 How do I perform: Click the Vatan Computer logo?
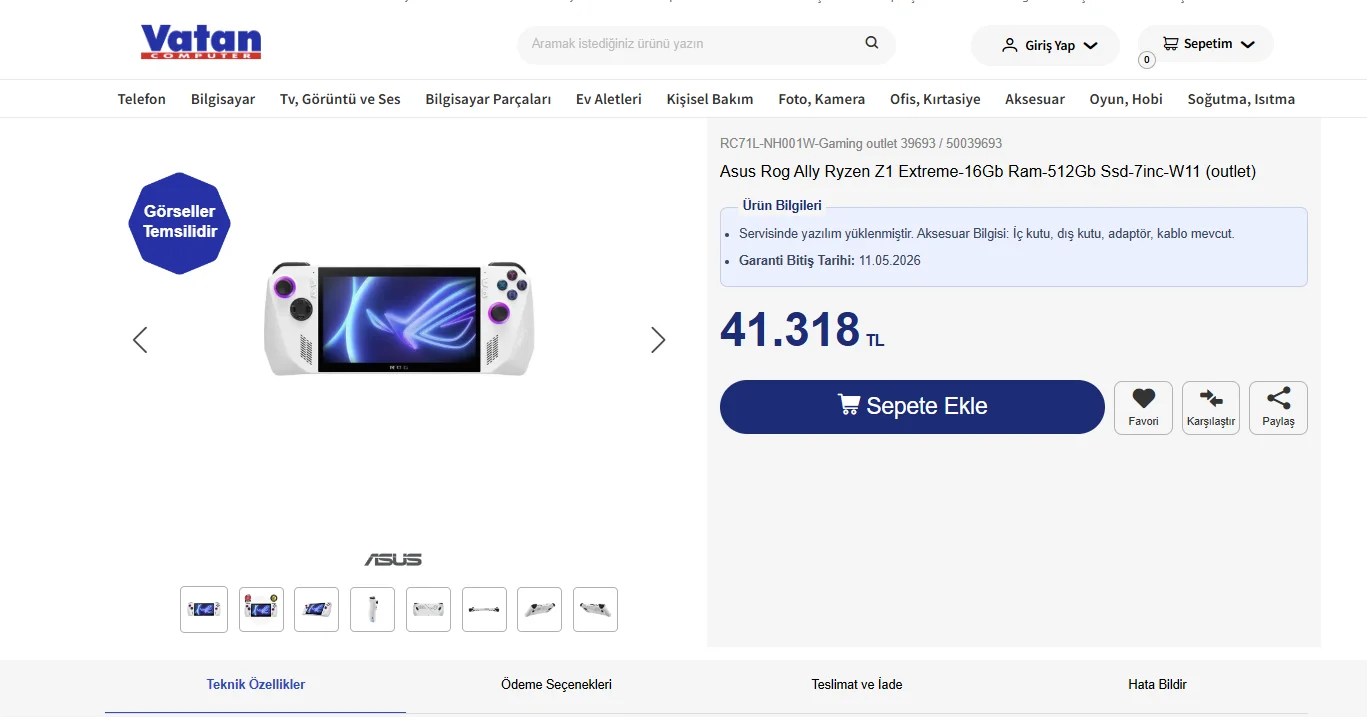coord(201,42)
